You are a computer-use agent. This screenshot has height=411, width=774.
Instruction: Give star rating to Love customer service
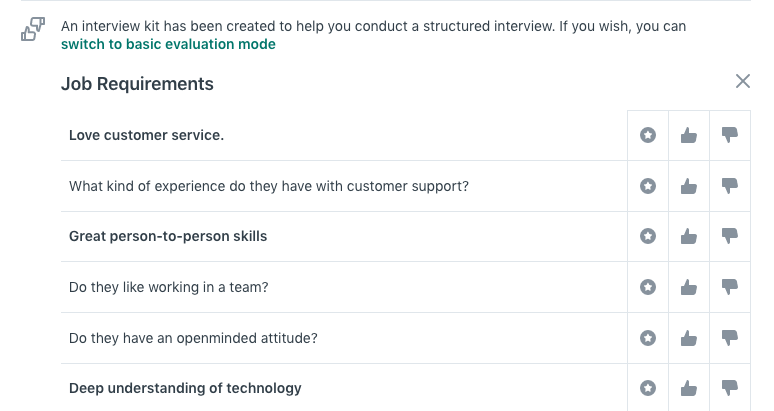pos(648,135)
